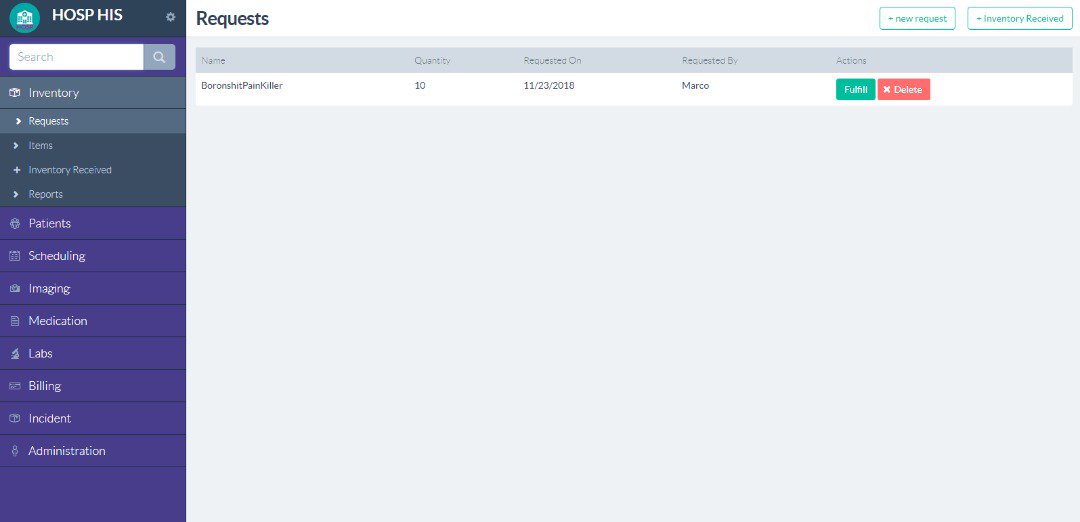Open the Inventory section
The image size is (1080, 522).
coord(93,93)
